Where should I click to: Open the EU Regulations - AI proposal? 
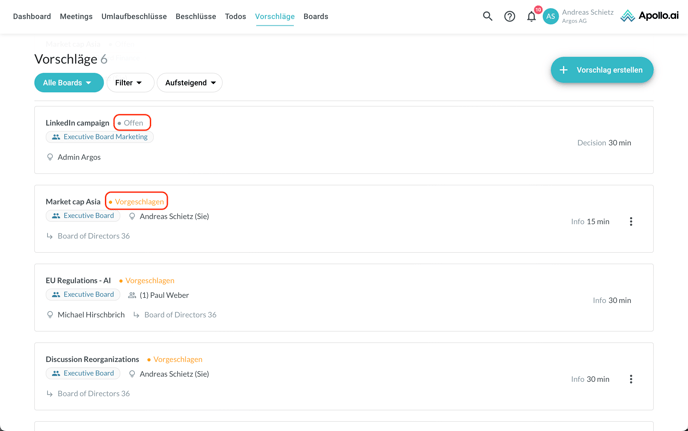click(x=78, y=281)
